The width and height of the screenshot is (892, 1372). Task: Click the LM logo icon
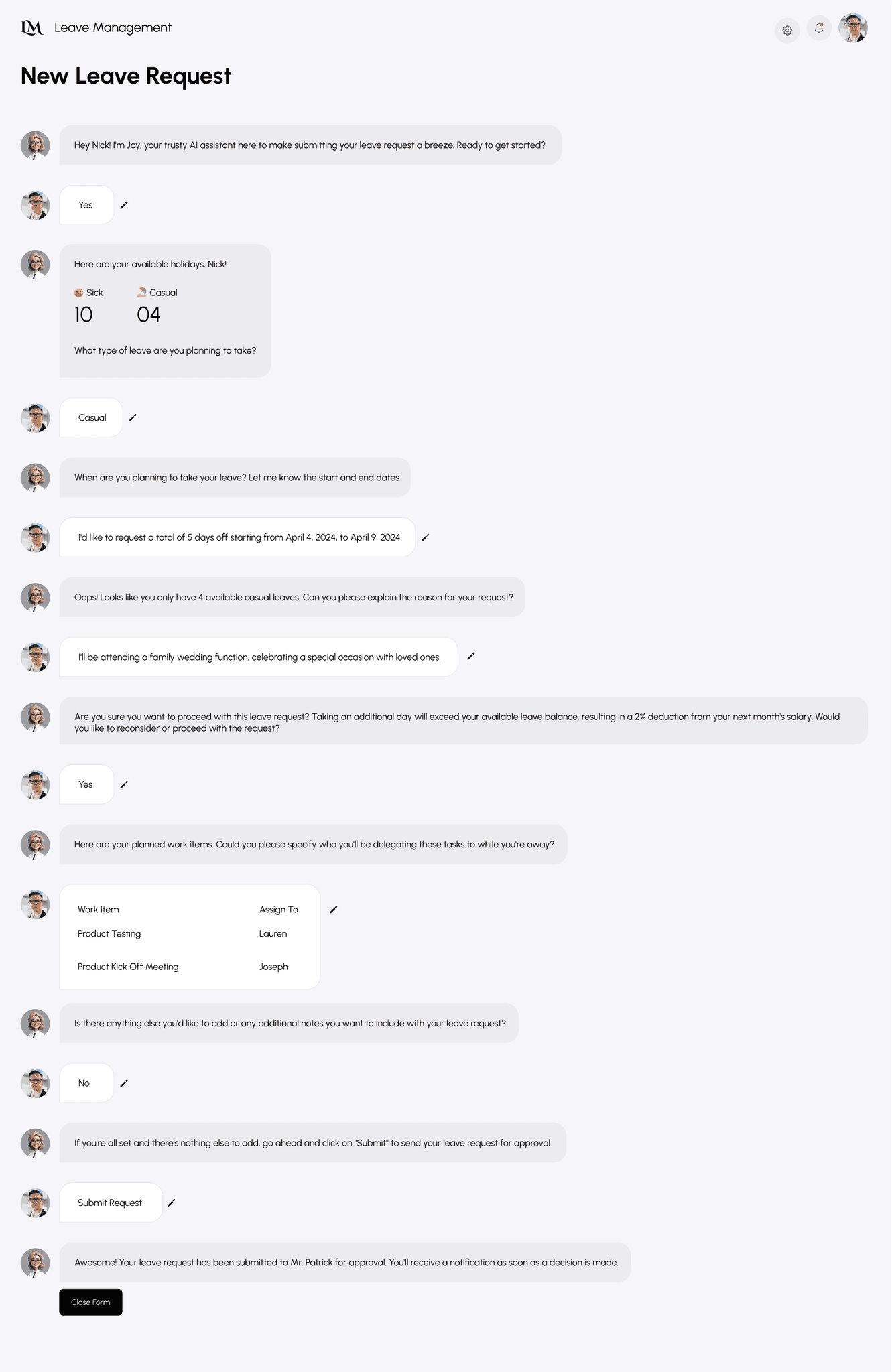coord(32,27)
